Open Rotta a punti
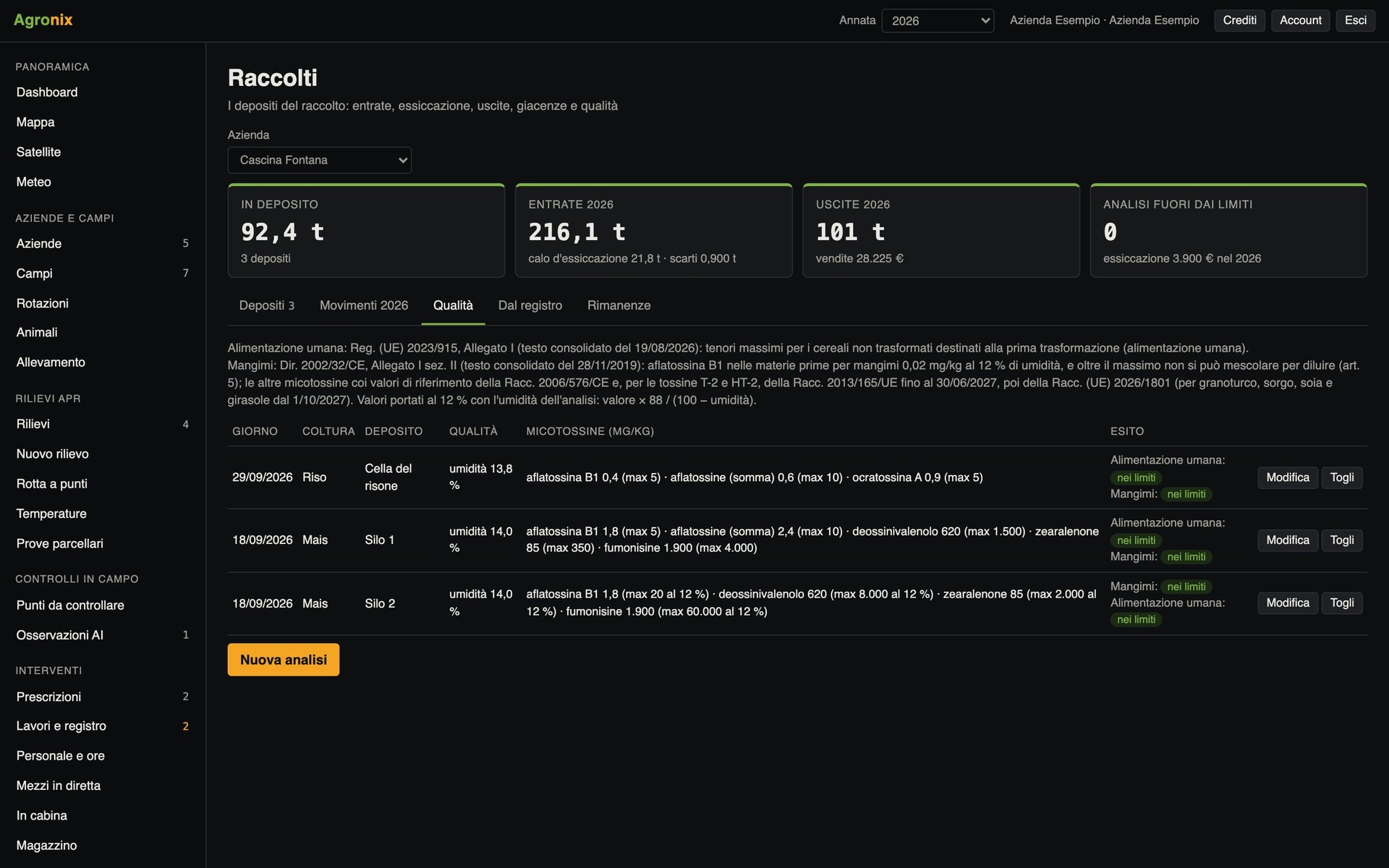 pyautogui.click(x=103, y=484)
